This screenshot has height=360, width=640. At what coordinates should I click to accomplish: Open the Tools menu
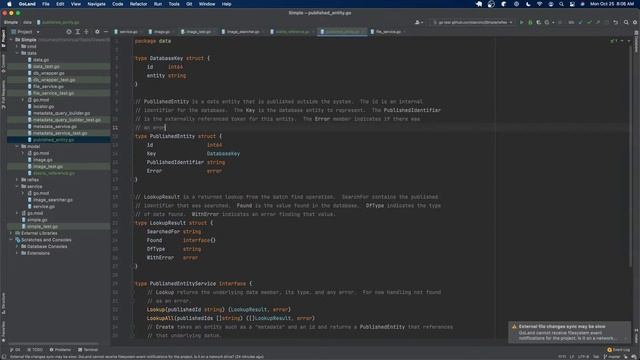click(174, 4)
